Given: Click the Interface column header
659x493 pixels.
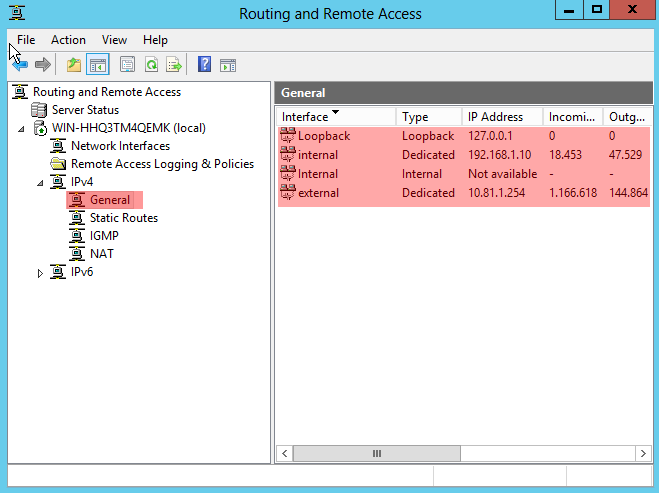Looking at the screenshot, I should [x=305, y=117].
